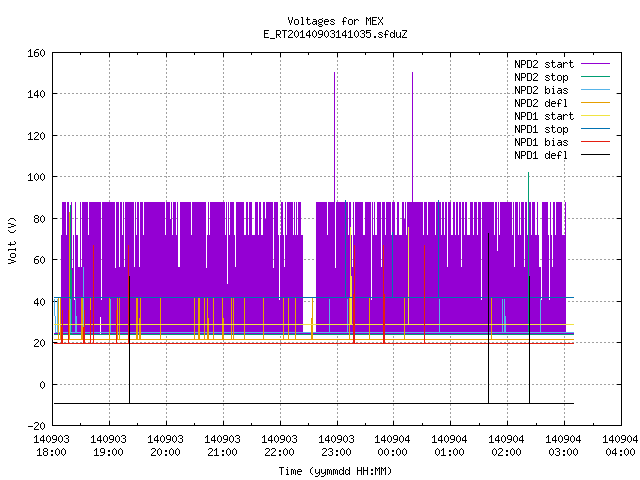
Task: Click the yellow line sample beside NPD1 start
Action: tap(595, 116)
